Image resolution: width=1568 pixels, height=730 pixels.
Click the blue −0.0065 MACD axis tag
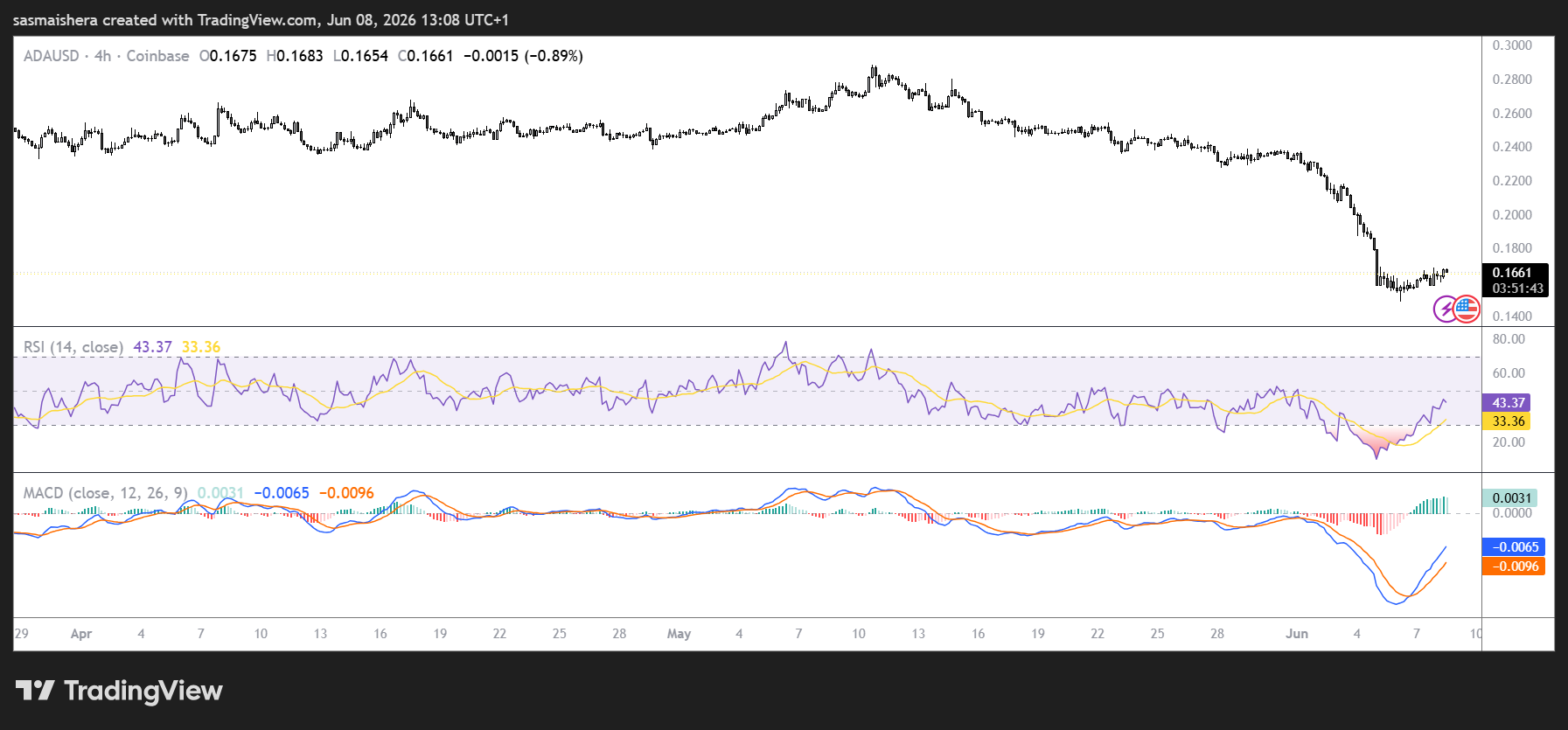[1515, 547]
